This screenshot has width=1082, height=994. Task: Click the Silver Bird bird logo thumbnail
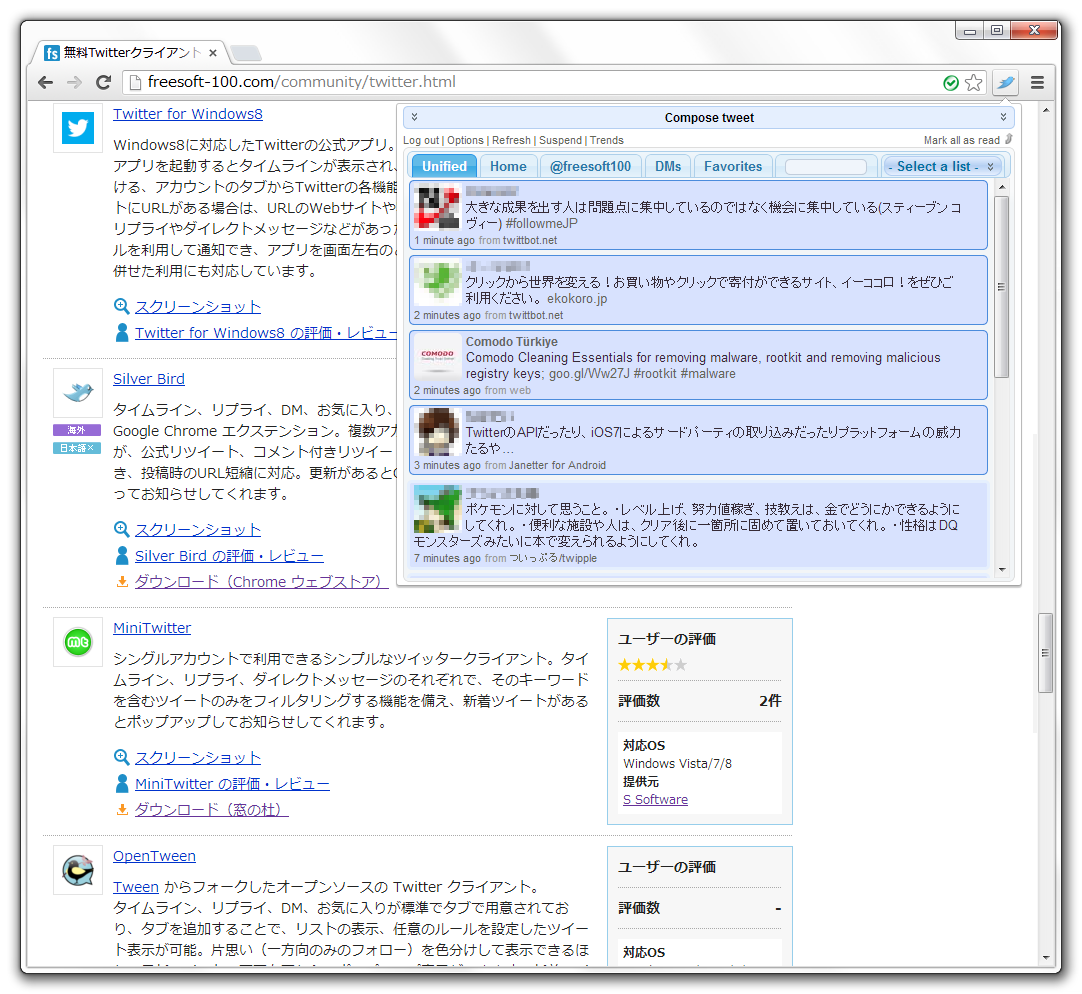[x=78, y=393]
